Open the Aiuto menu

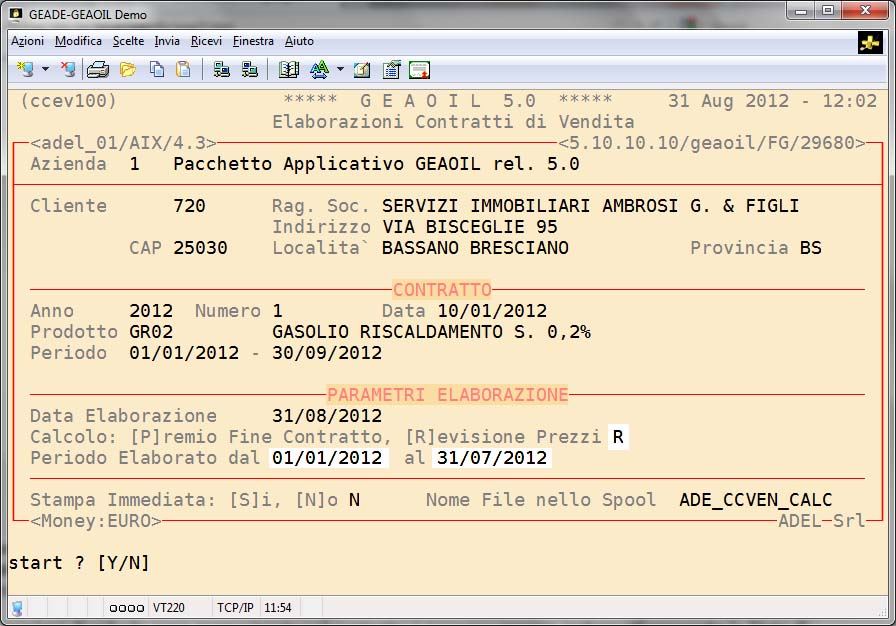coord(299,41)
